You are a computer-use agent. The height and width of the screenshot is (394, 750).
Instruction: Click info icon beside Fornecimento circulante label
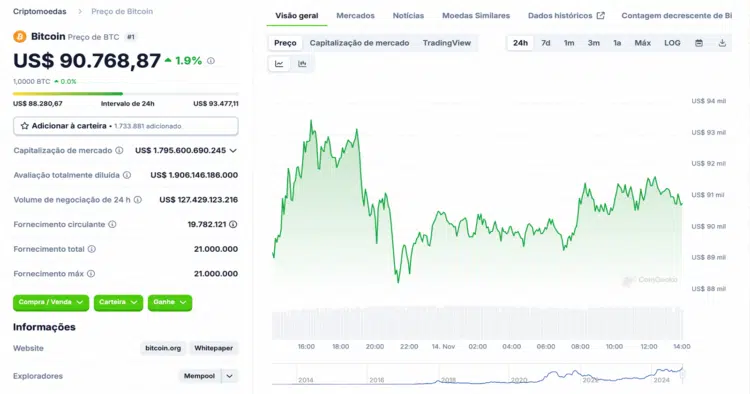point(112,224)
